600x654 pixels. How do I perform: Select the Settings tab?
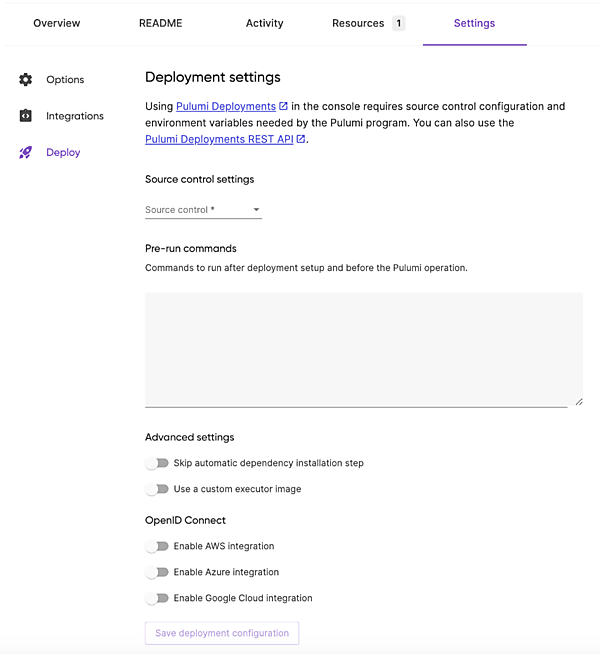tap(474, 23)
